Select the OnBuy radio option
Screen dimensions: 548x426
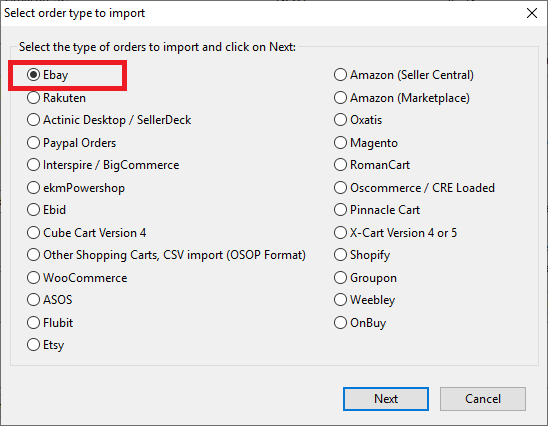tap(360, 323)
